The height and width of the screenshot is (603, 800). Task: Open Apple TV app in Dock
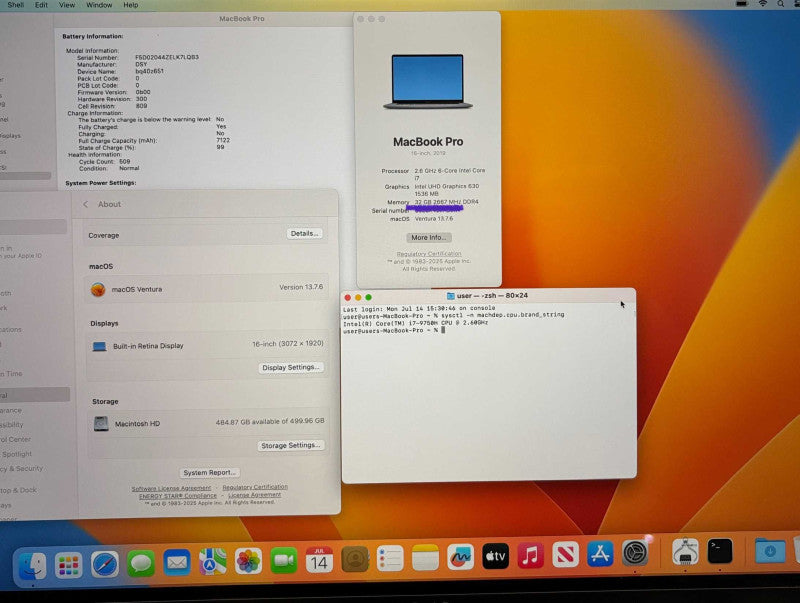click(x=495, y=556)
